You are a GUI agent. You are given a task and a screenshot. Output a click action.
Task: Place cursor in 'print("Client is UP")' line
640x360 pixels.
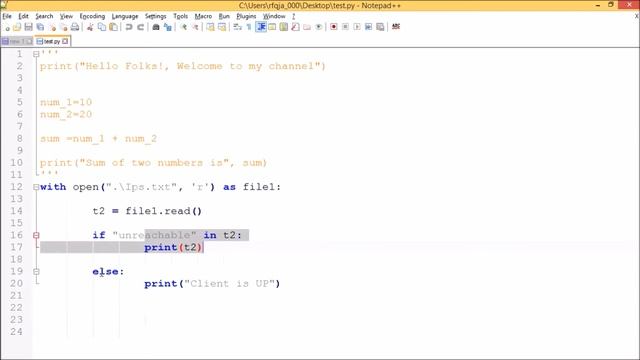click(x=212, y=284)
